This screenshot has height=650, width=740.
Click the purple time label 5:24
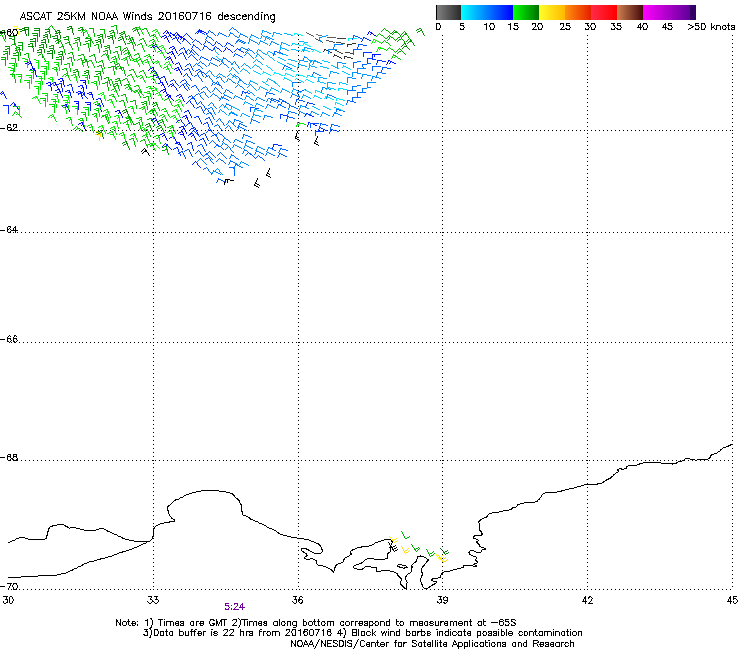pyautogui.click(x=235, y=607)
